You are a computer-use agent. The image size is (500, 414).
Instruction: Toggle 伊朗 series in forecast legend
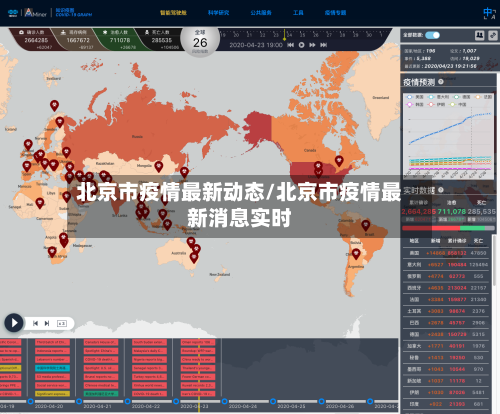tap(437, 105)
